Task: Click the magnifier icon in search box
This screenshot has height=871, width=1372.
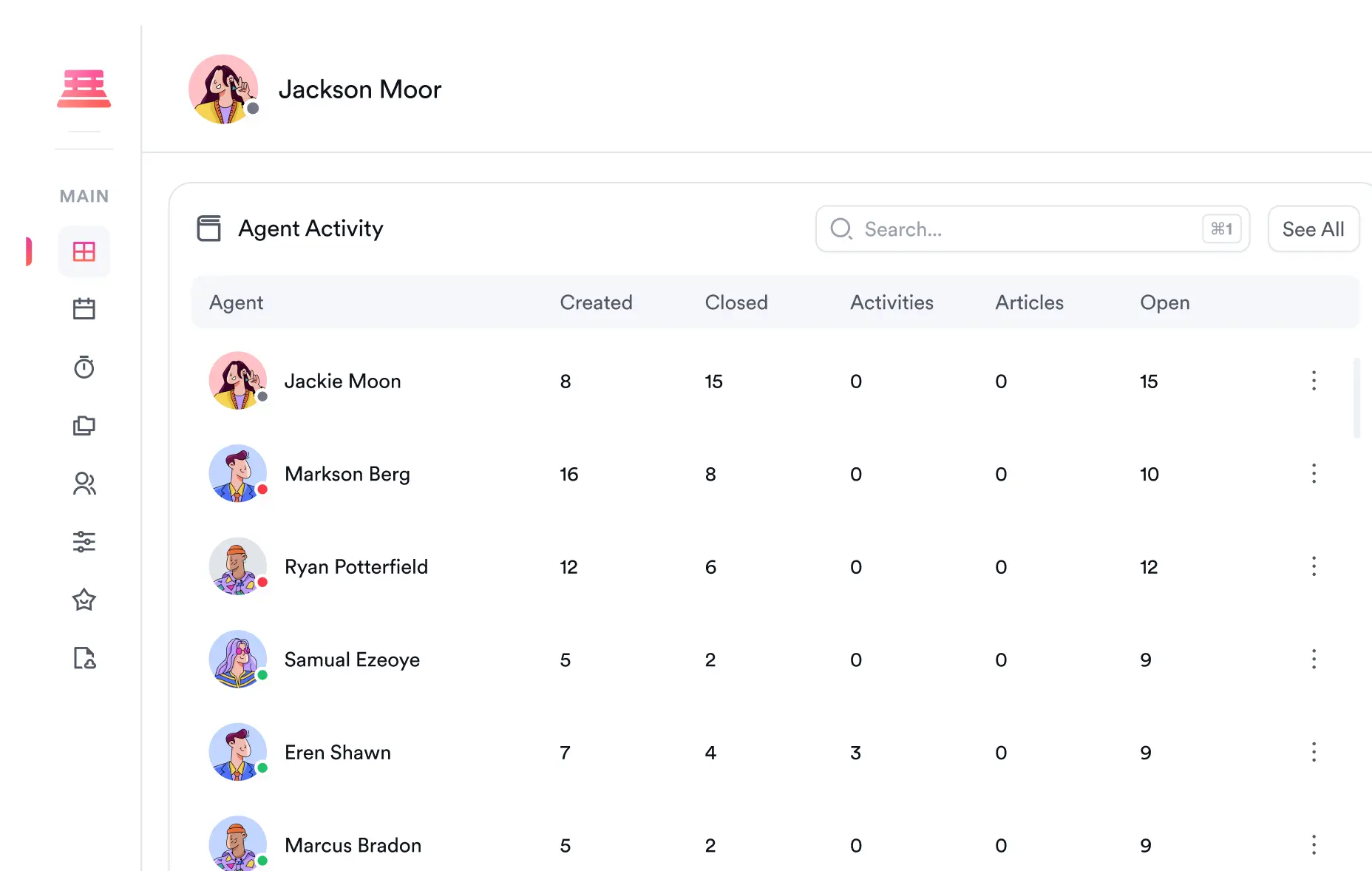Action: [841, 228]
